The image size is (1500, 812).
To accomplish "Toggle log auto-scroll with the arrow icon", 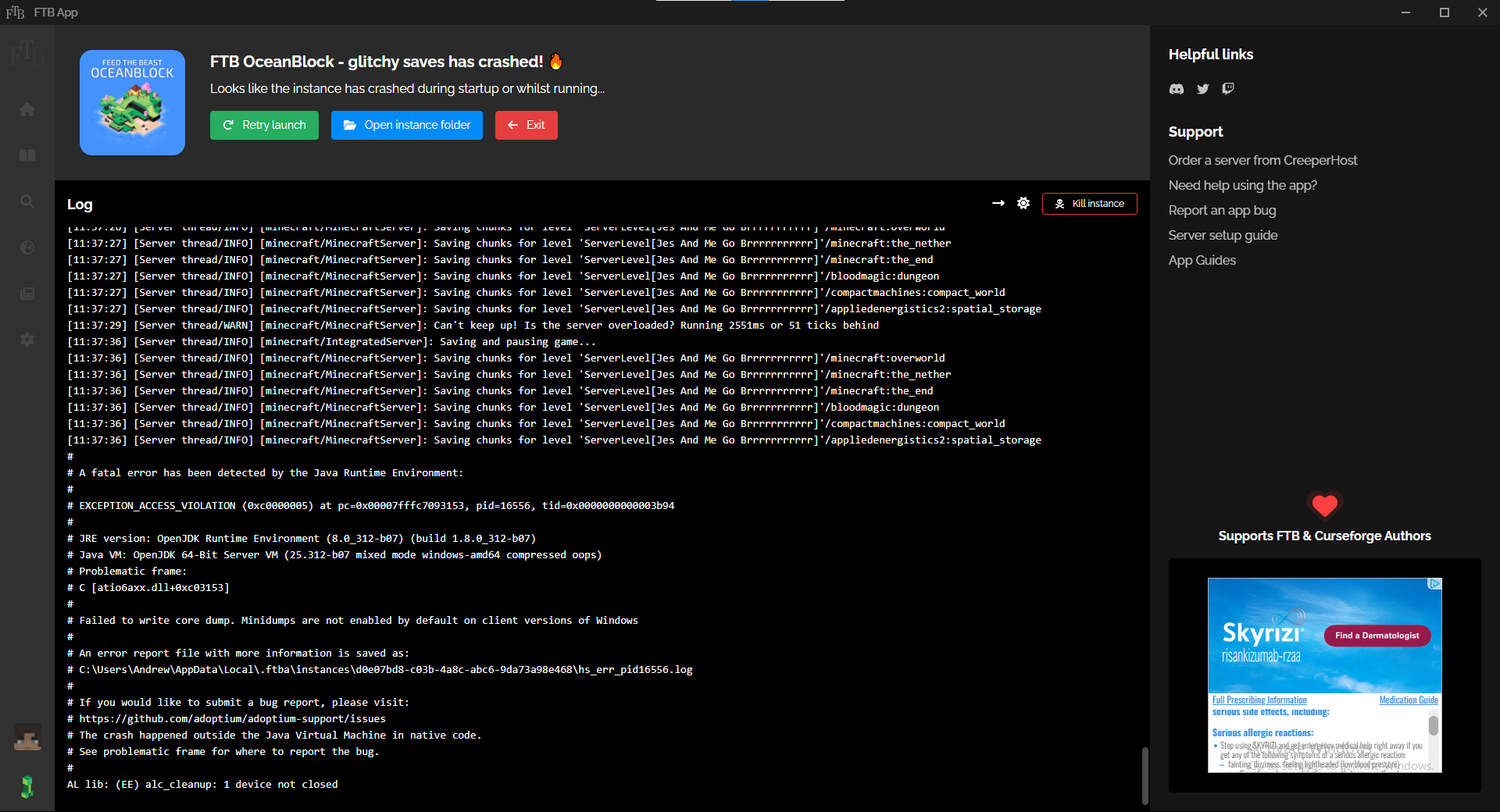I will pyautogui.click(x=998, y=203).
